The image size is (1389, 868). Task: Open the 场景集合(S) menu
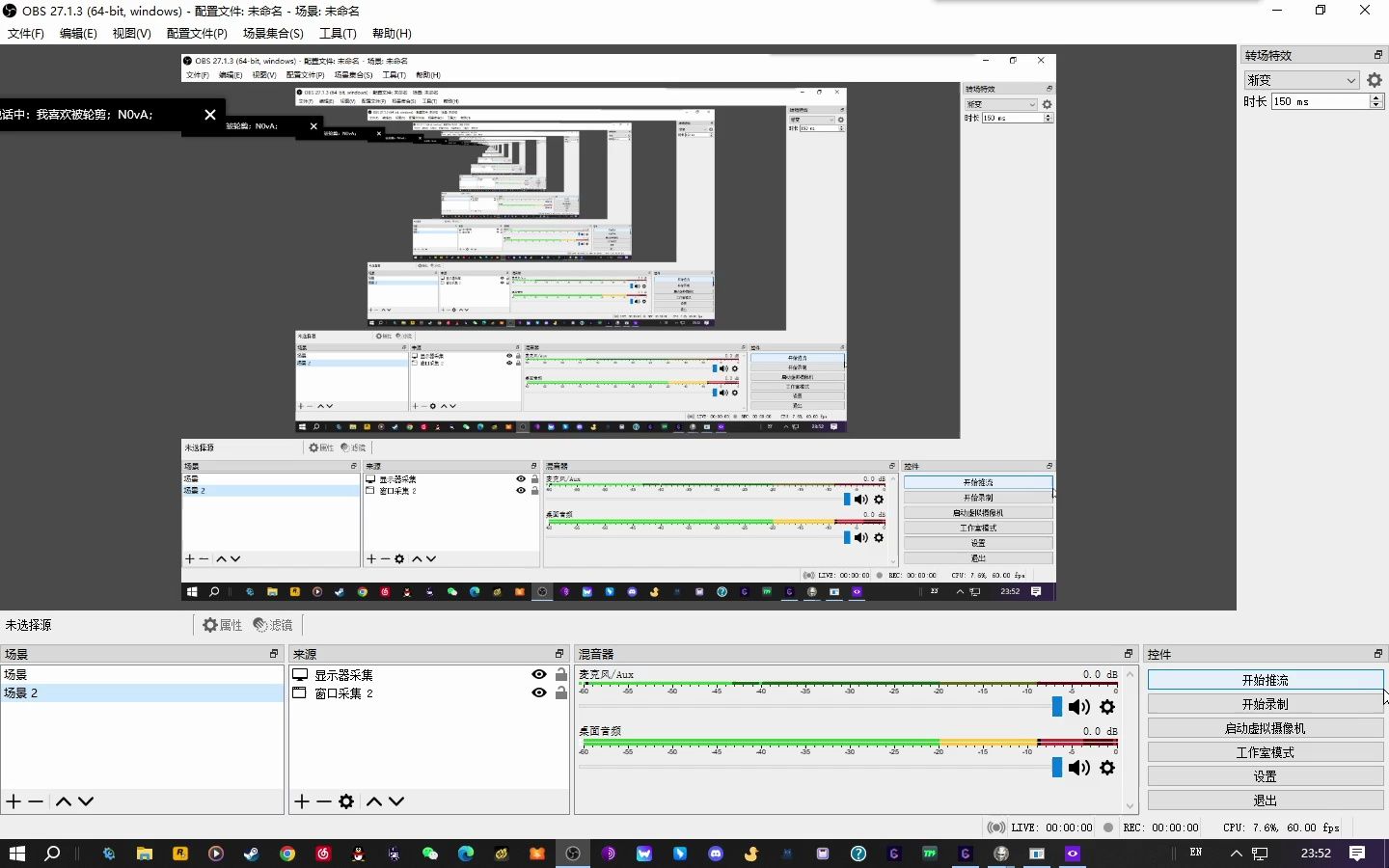pyautogui.click(x=273, y=34)
